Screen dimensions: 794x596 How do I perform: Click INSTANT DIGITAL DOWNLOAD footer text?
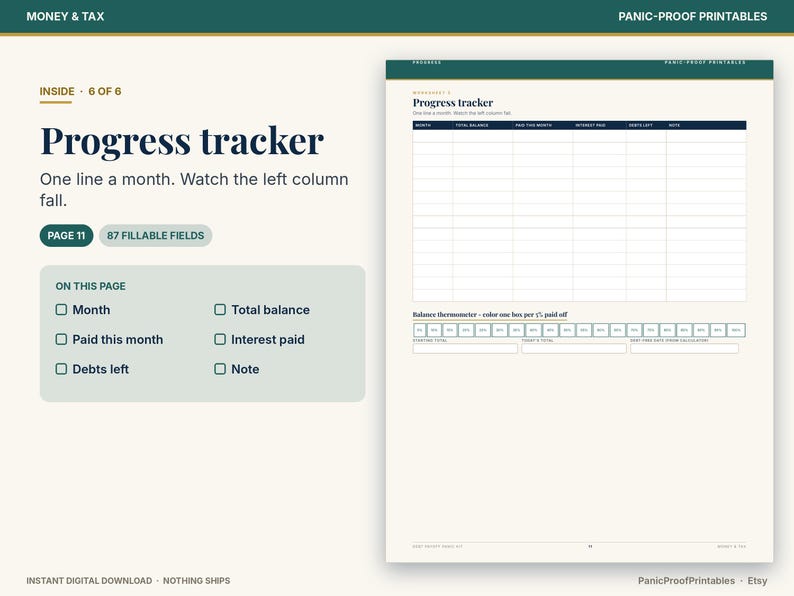(x=89, y=580)
